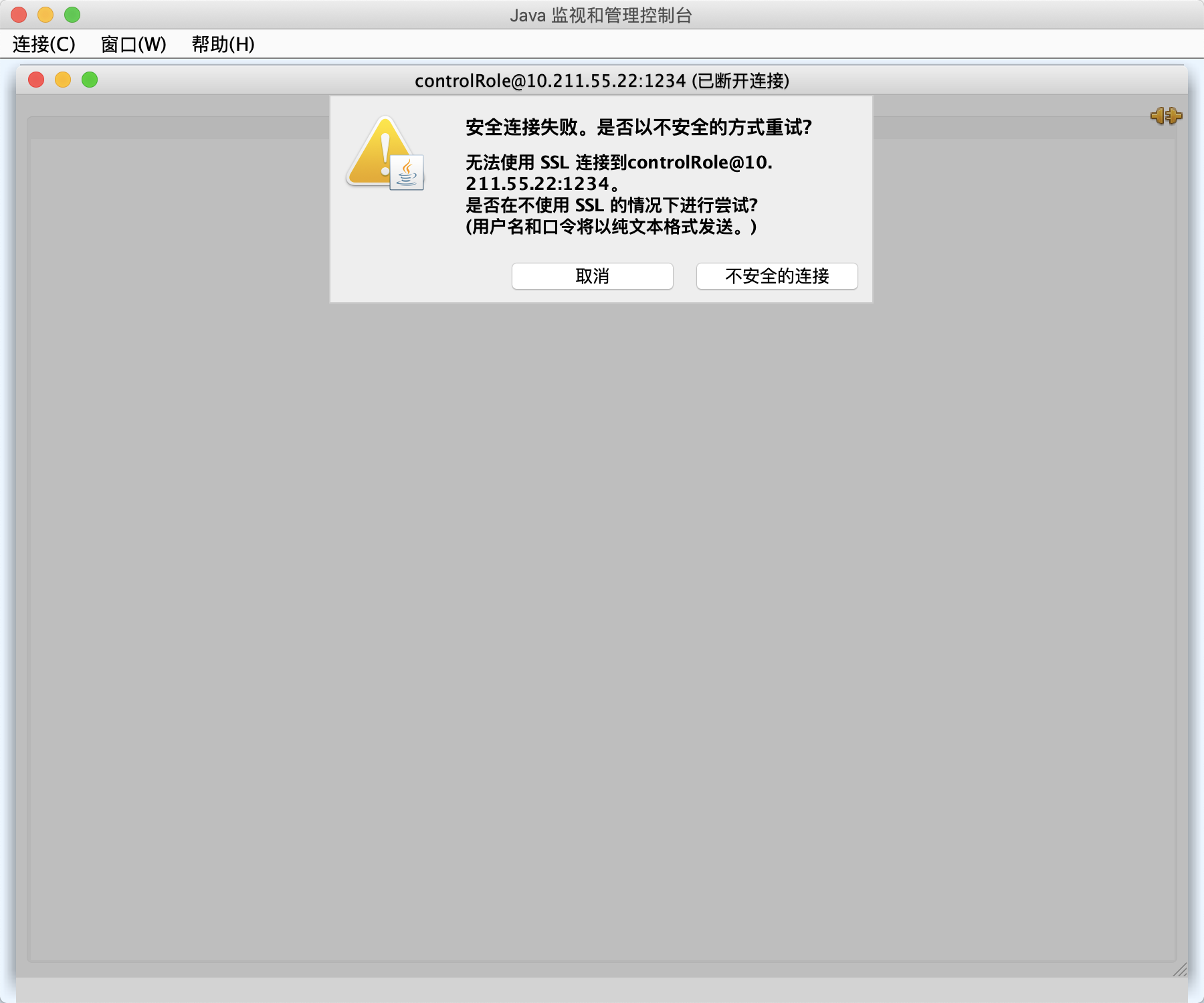Click the inner window resize grip corner
This screenshot has width=1204, height=1003.
pos(1180,970)
